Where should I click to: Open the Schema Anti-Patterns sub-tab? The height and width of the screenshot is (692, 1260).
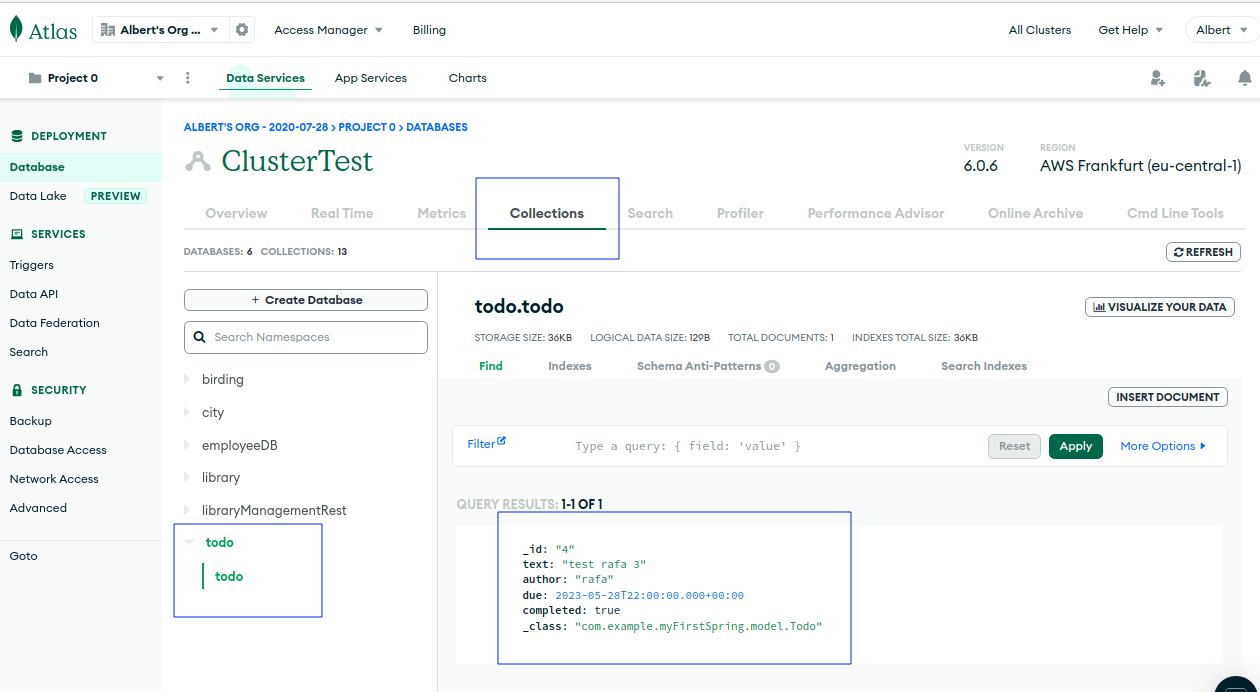pos(708,366)
